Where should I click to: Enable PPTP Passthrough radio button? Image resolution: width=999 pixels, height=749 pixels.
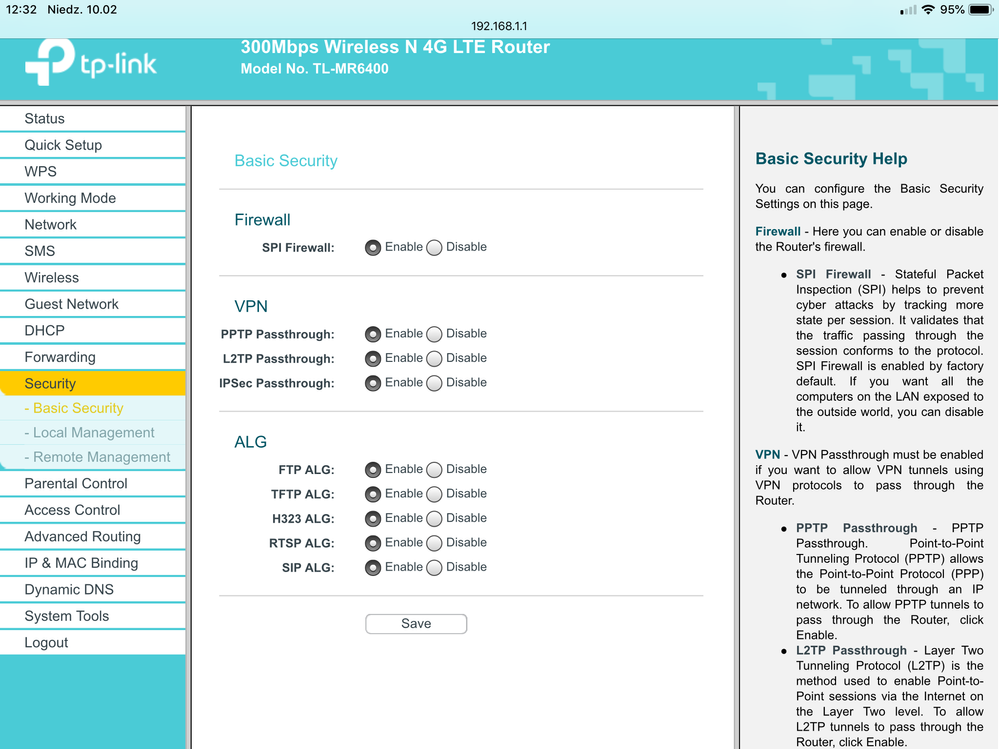[373, 334]
